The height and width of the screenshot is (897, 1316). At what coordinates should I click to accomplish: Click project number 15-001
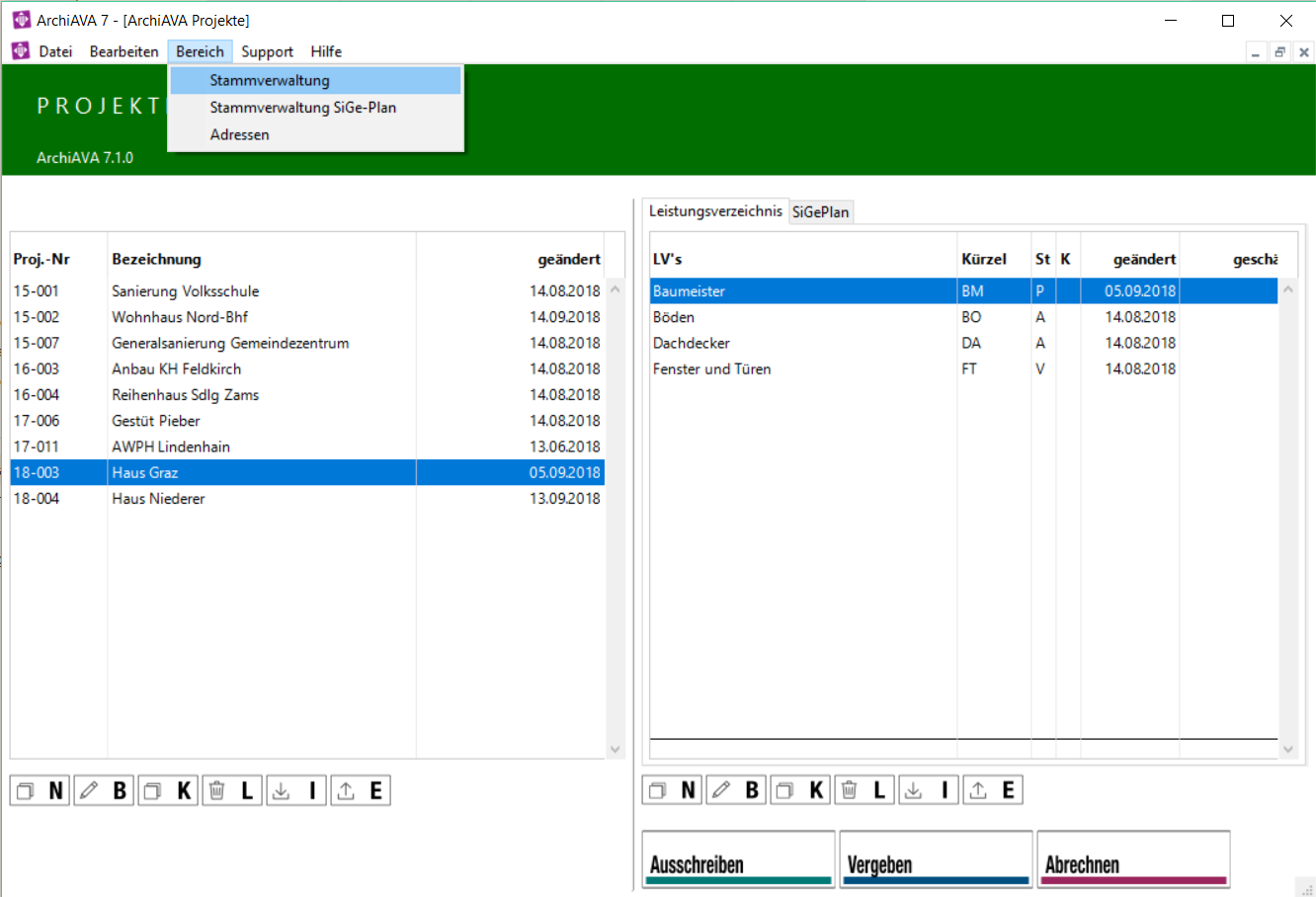click(36, 291)
